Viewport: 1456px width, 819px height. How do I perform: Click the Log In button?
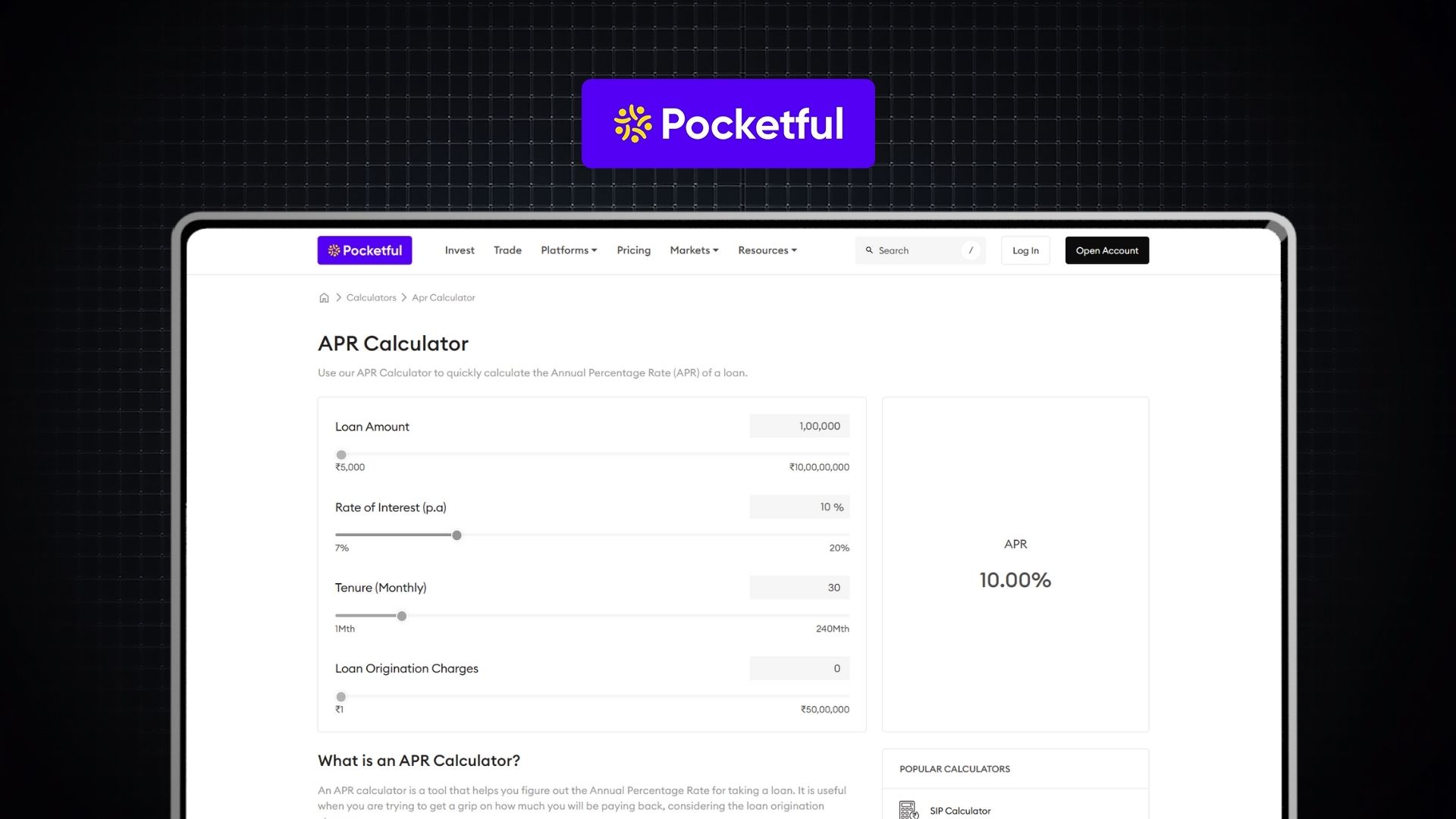1025,250
